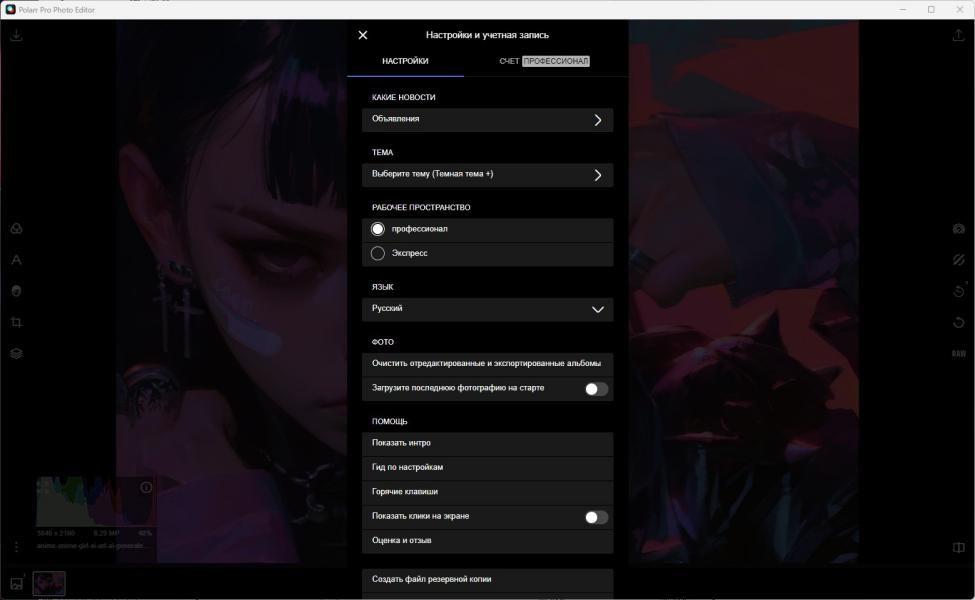
Task: Click the export photo icon top-right
Action: pyautogui.click(x=958, y=35)
